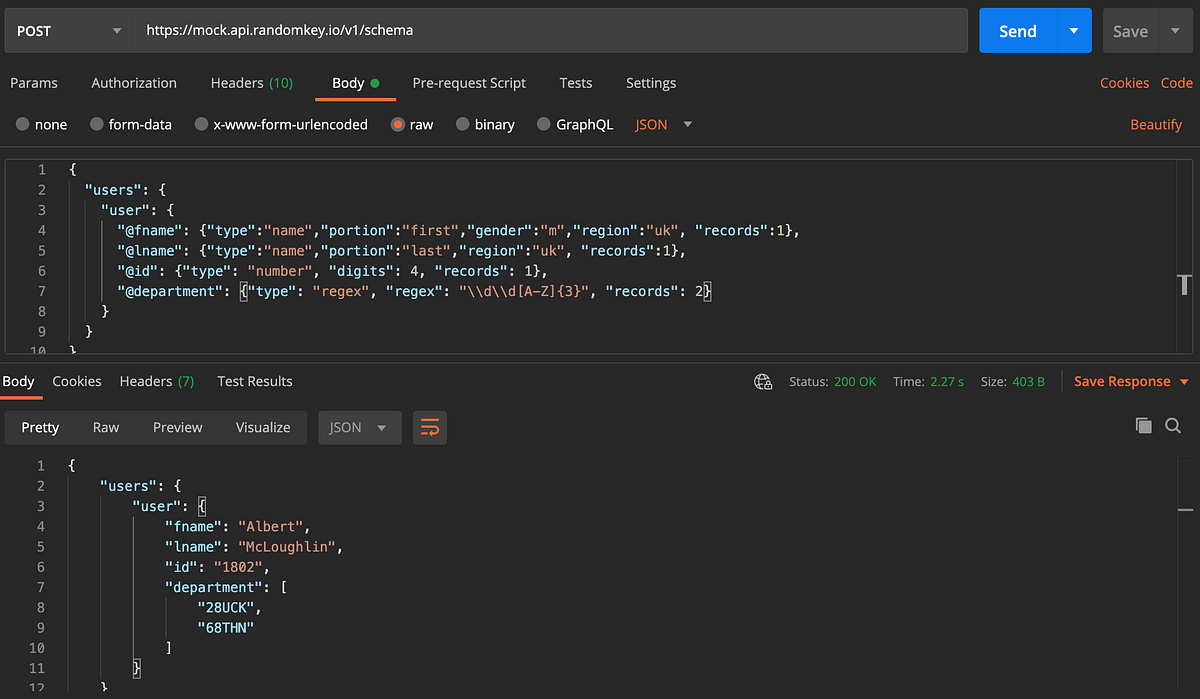Click the response viewer scrollbar marker
Viewport: 1200px width, 699px height.
tap(1186, 510)
